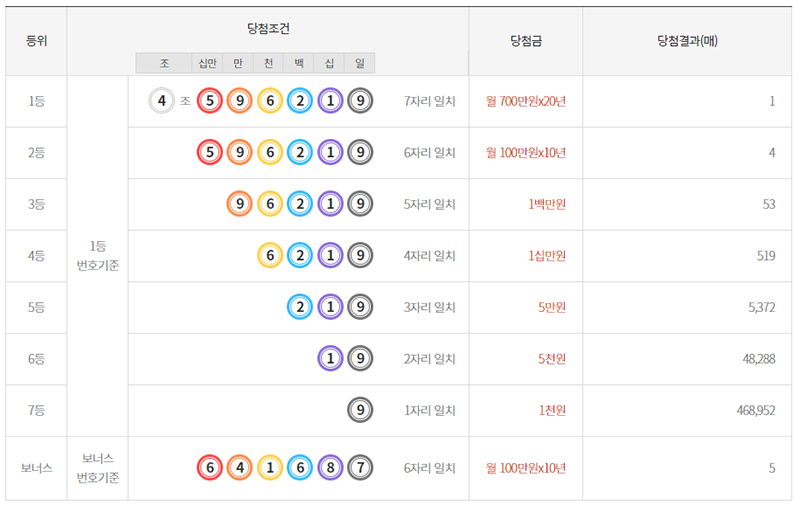Click gray ball 9 in the 6등 row
Viewport: 800px width, 505px height.
click(360, 358)
